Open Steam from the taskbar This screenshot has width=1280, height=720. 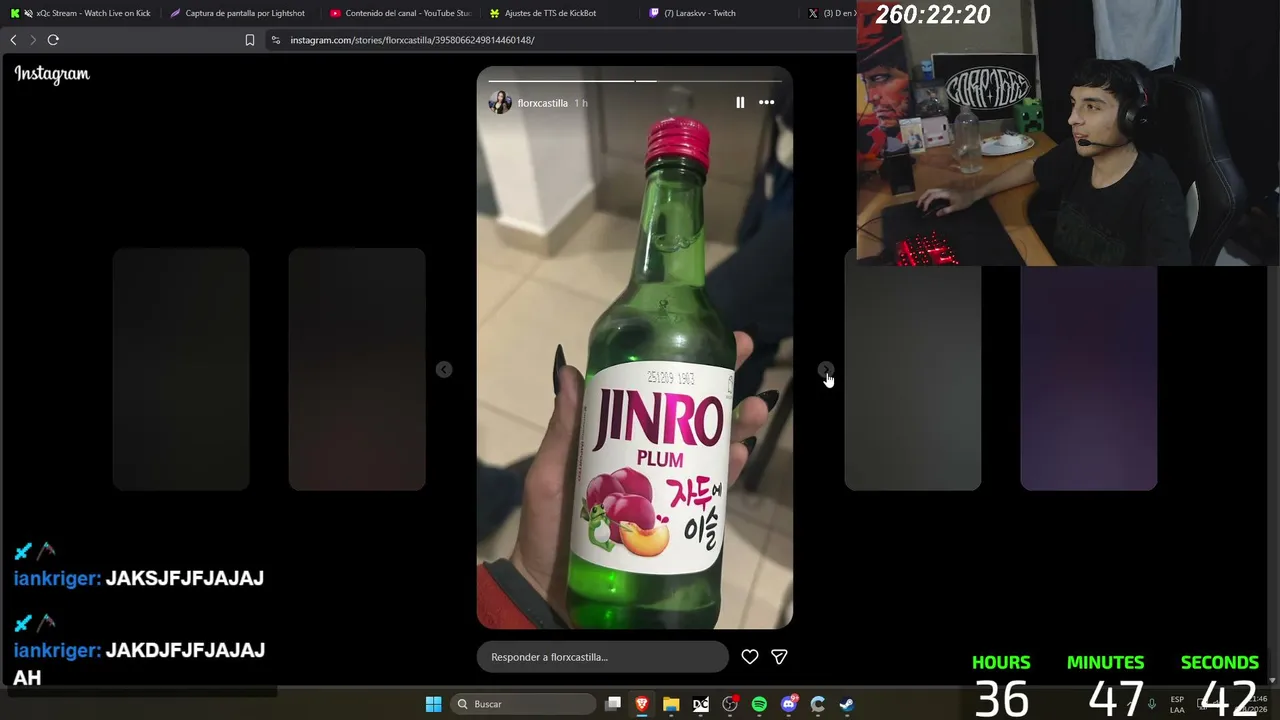847,704
